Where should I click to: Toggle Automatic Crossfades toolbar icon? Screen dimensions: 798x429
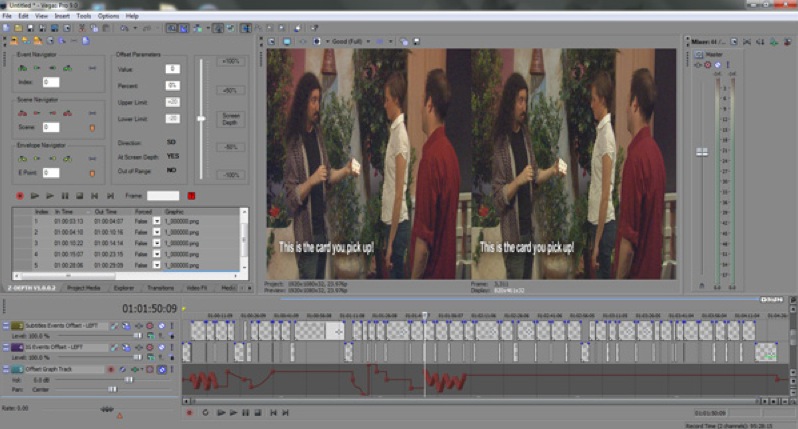click(183, 28)
